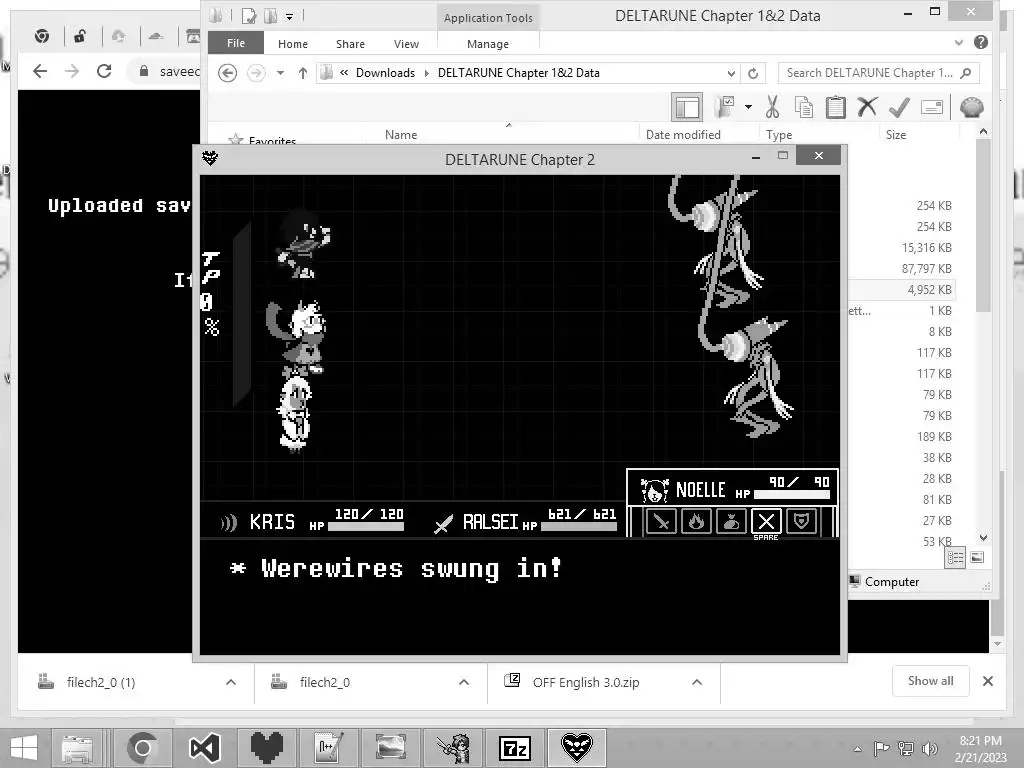
Task: Show hidden system tray icons
Action: (857, 749)
